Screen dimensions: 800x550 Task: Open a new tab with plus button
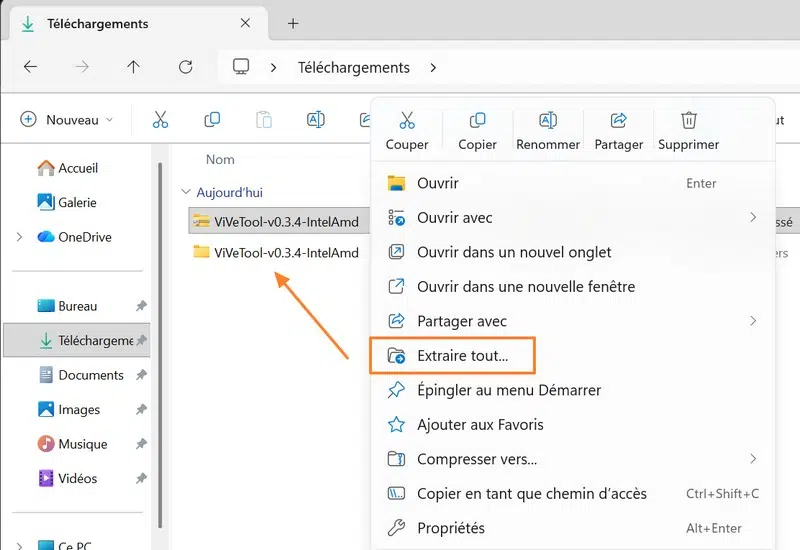click(x=293, y=23)
